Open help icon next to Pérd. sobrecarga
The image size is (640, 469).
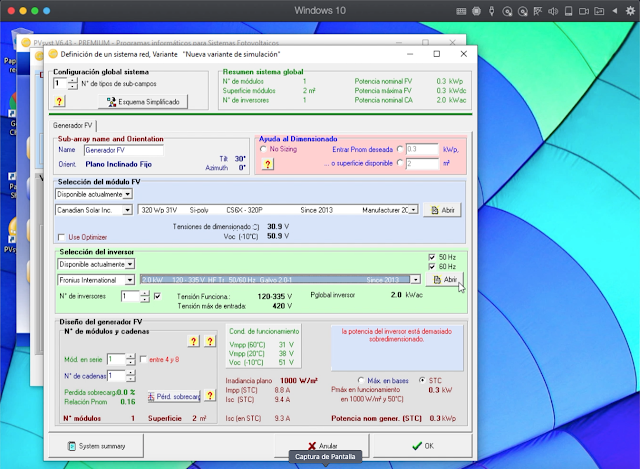click(x=210, y=396)
